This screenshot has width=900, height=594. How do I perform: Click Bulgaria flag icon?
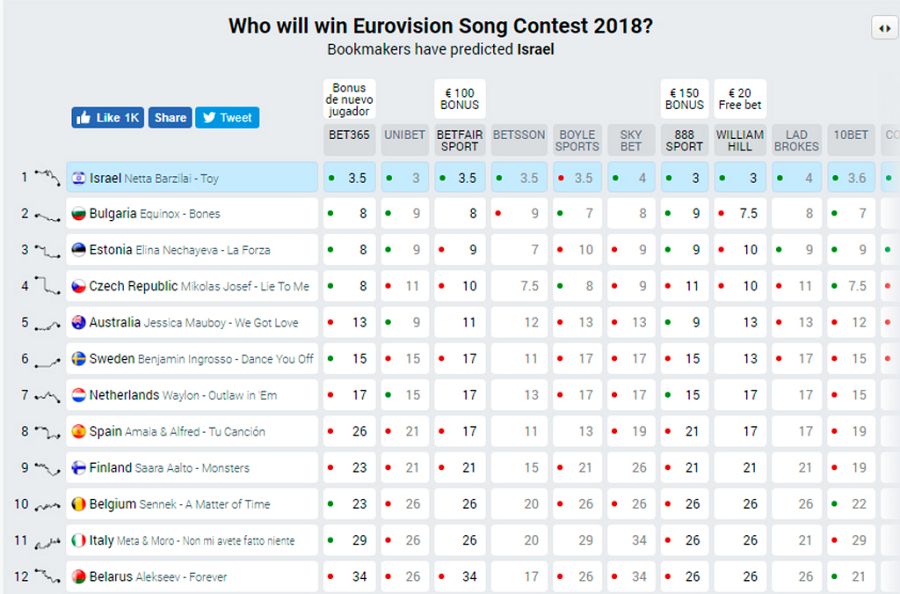[79, 214]
